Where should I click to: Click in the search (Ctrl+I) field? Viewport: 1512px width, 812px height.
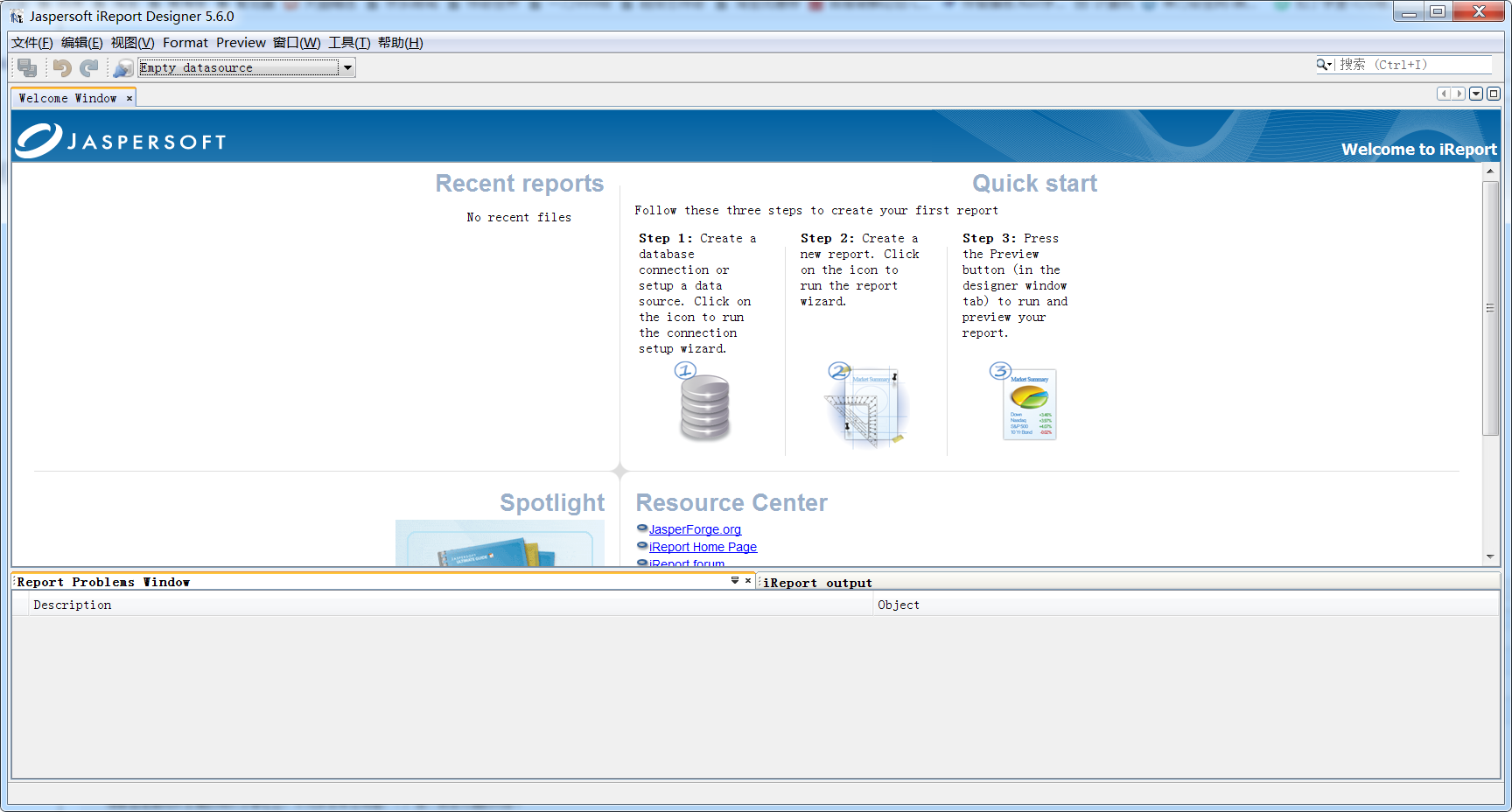[x=1414, y=64]
